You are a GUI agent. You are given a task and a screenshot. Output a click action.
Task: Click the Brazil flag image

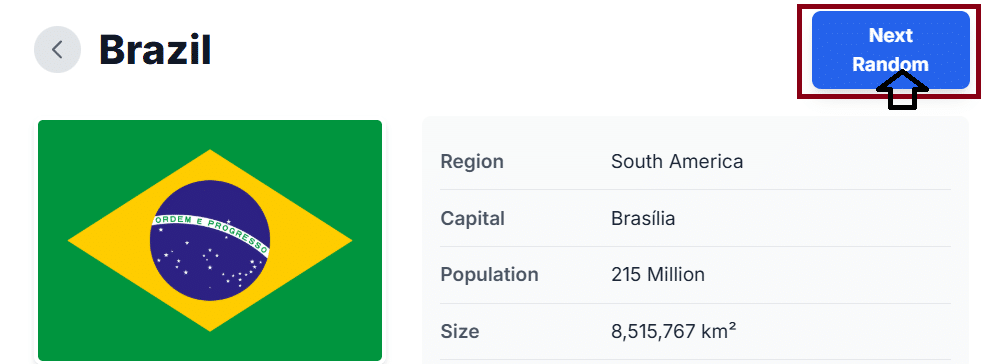(x=210, y=240)
